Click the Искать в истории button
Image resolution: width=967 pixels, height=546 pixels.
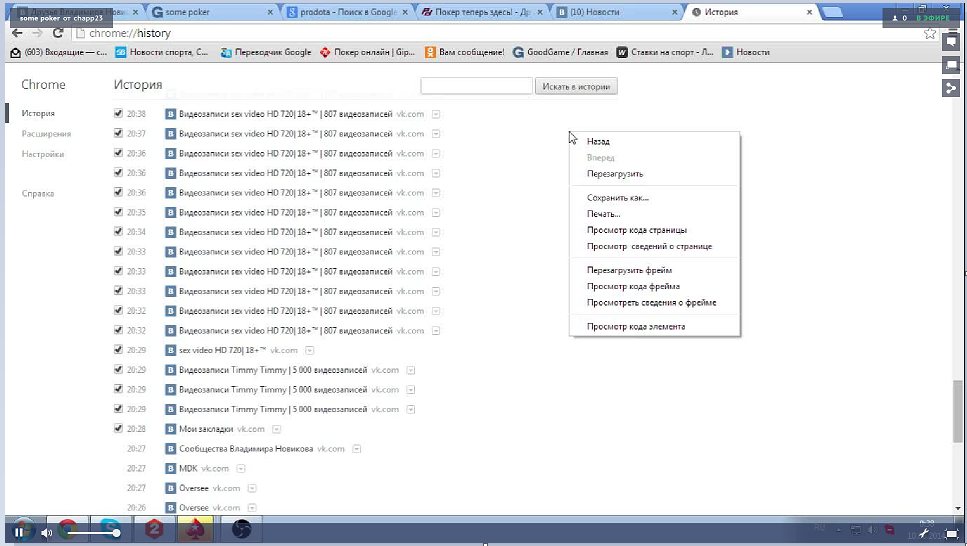[576, 86]
